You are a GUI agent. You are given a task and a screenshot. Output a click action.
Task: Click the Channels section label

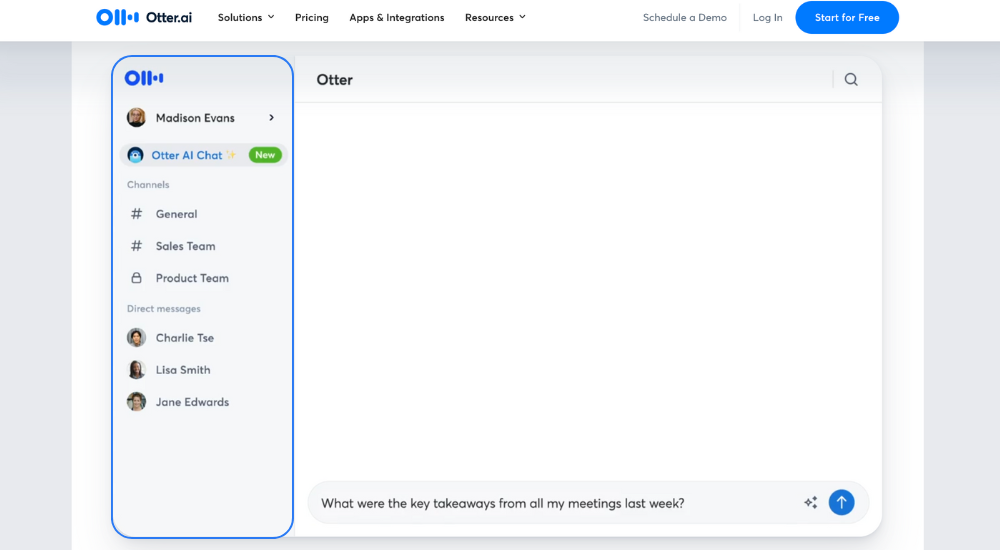click(x=148, y=184)
